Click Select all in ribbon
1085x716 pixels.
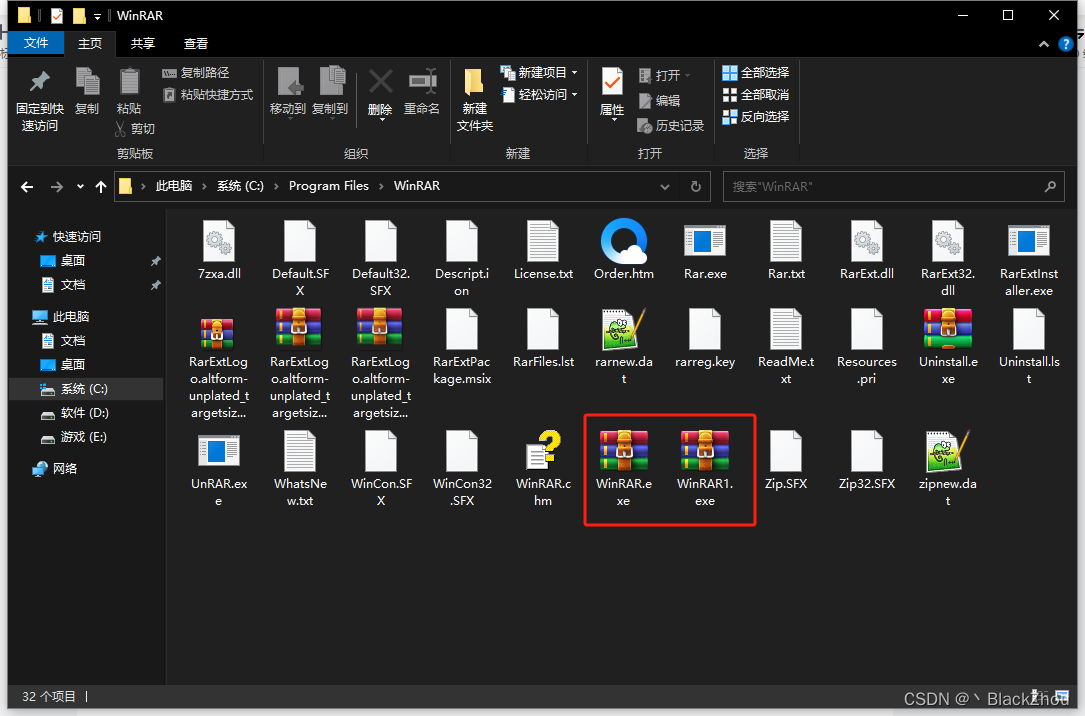click(x=756, y=73)
